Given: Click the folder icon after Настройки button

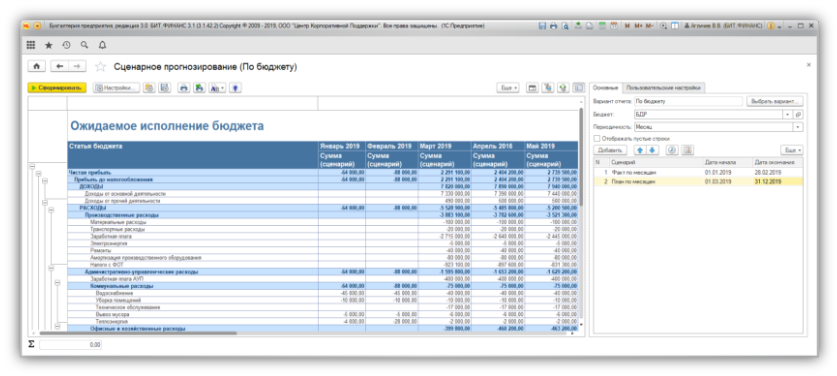Looking at the screenshot, I should (x=149, y=88).
